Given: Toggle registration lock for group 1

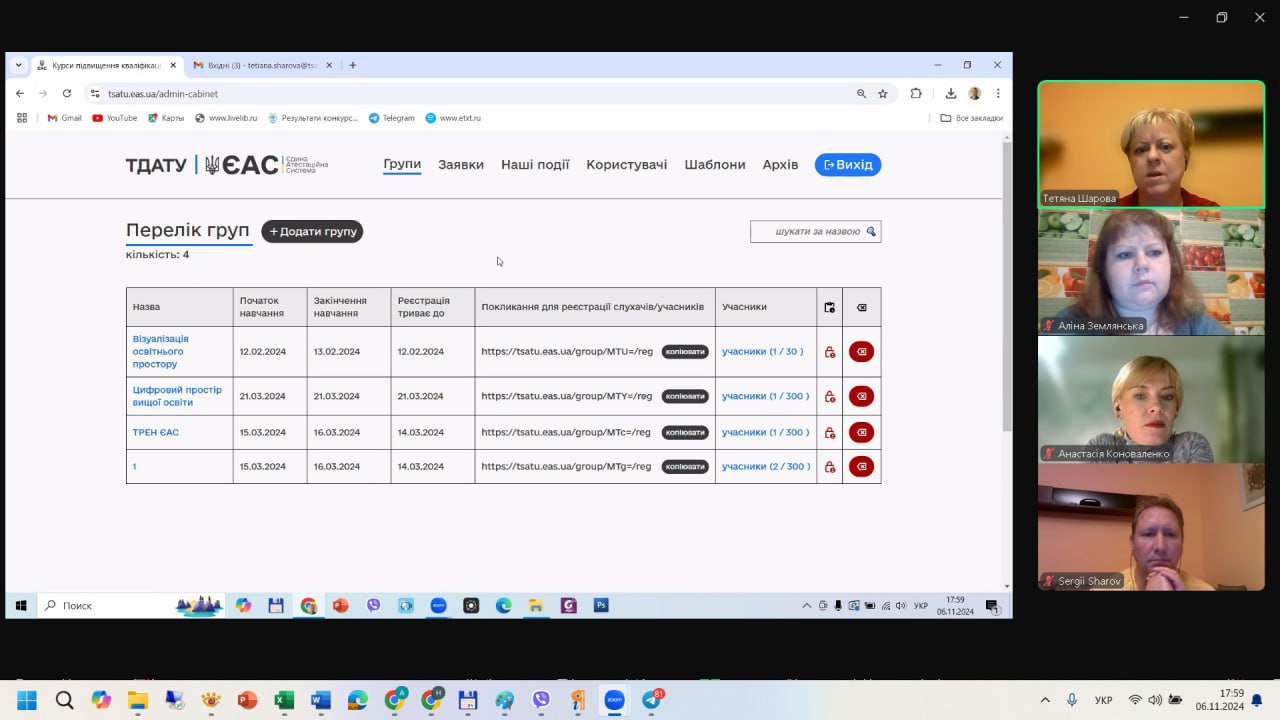Looking at the screenshot, I should [x=830, y=467].
